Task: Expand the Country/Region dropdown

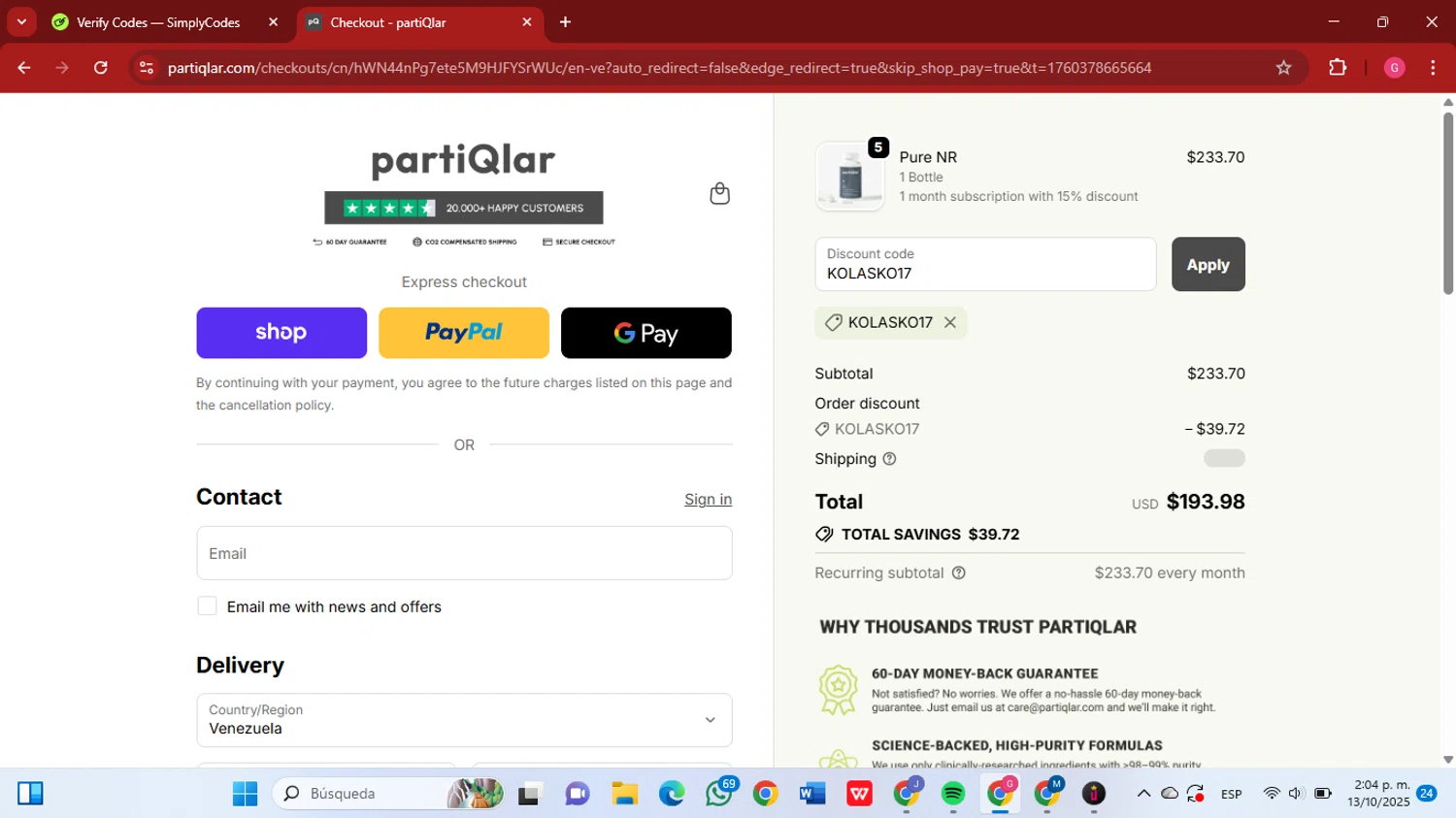Action: pyautogui.click(x=464, y=720)
